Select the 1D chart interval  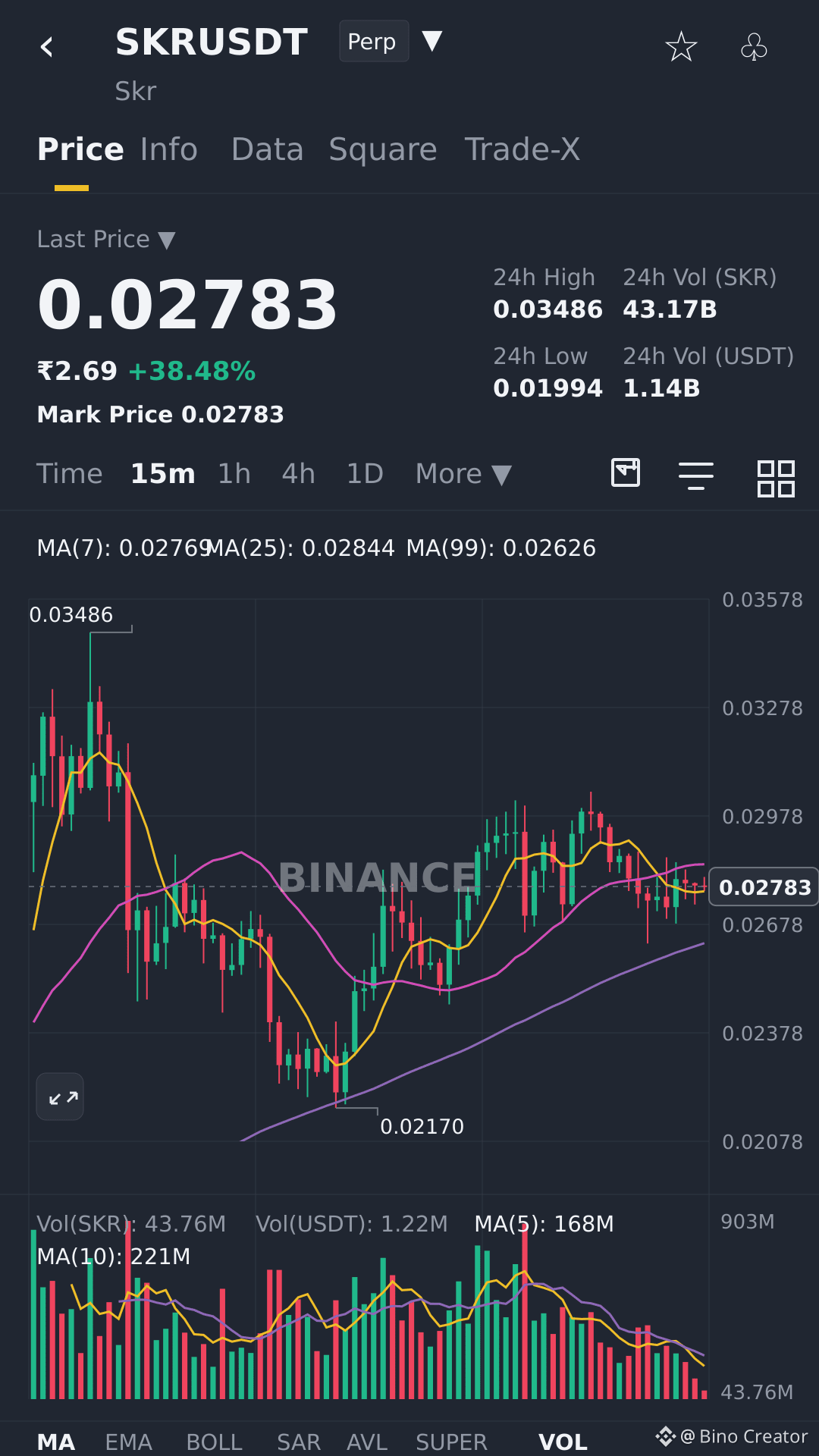[x=365, y=474]
